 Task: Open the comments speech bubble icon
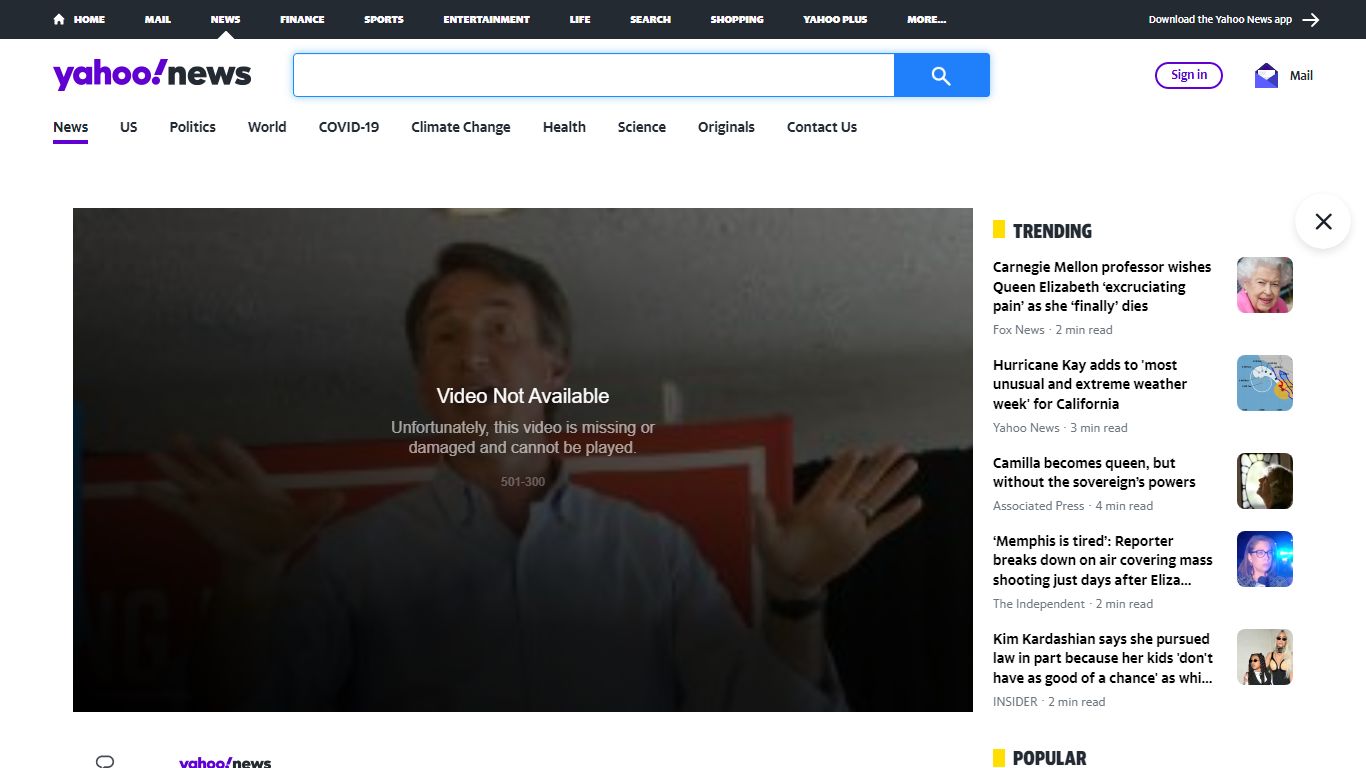(x=105, y=761)
